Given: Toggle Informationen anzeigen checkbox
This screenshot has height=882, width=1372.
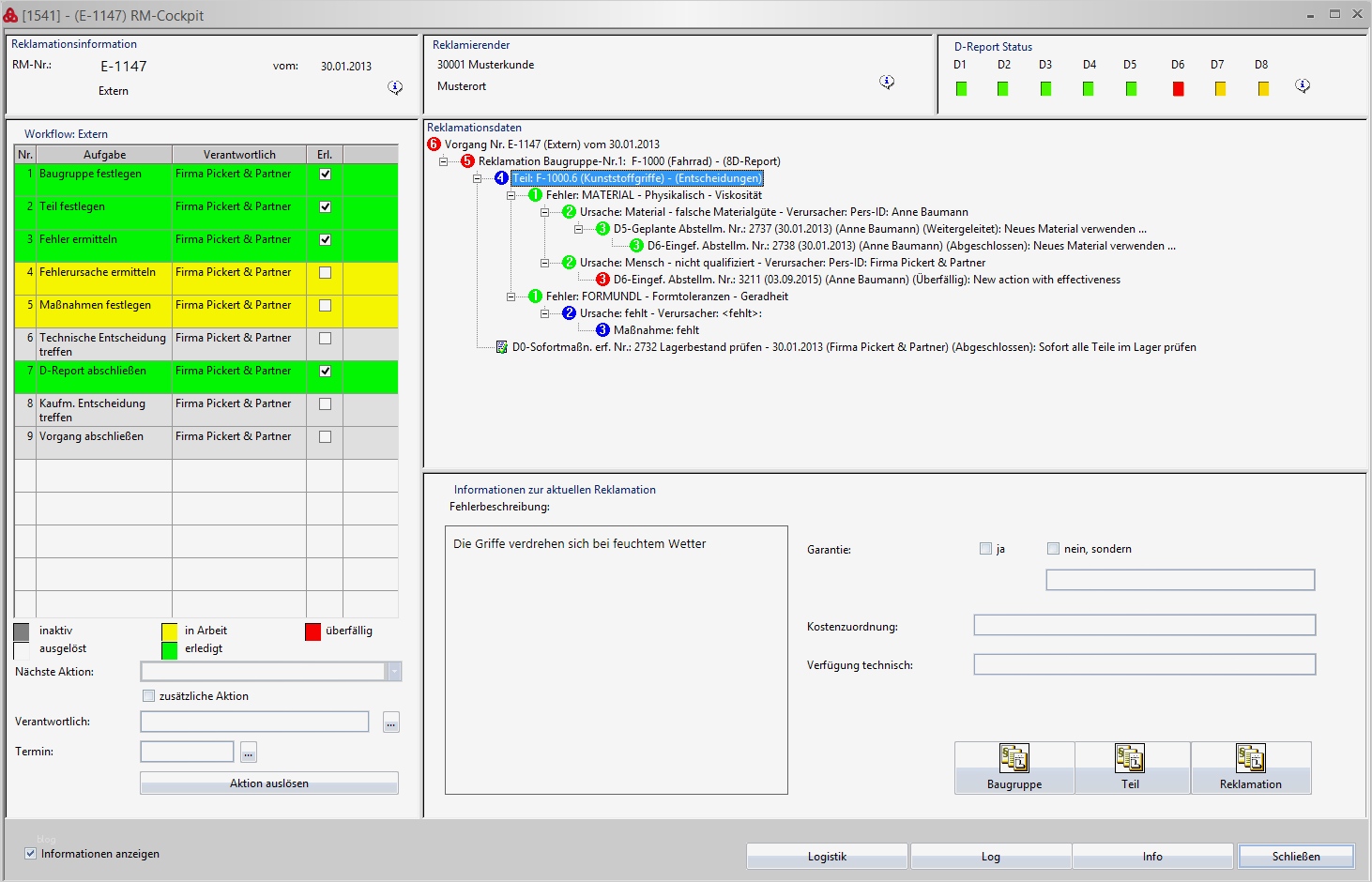Looking at the screenshot, I should 31,854.
